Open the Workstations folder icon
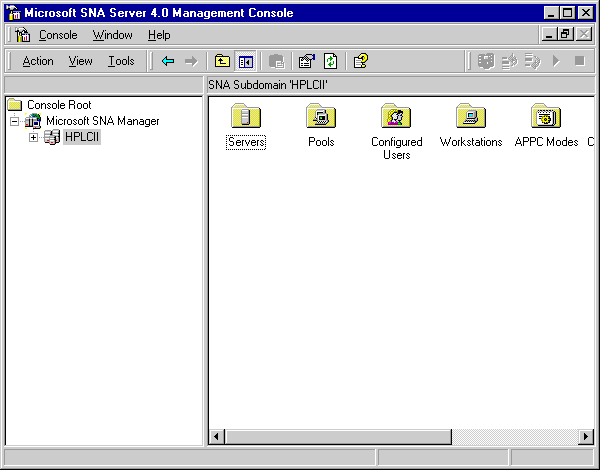The image size is (600, 470). coord(471,117)
